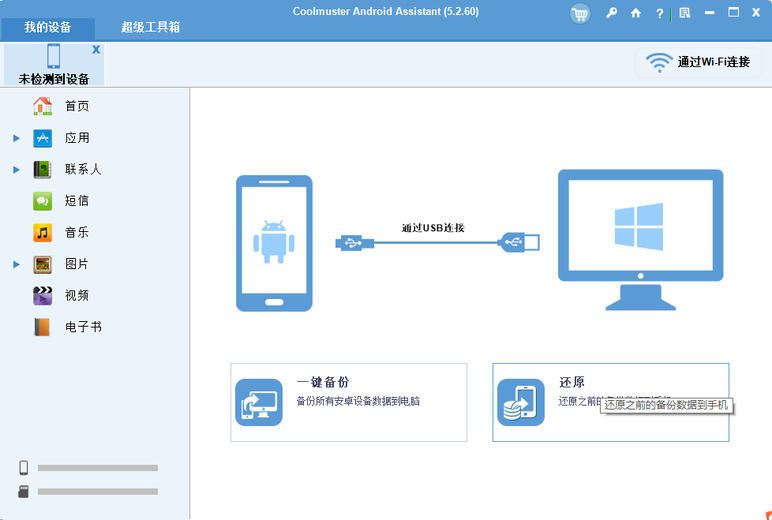Click the 首页 house icon
This screenshot has height=520, width=772.
[42, 106]
